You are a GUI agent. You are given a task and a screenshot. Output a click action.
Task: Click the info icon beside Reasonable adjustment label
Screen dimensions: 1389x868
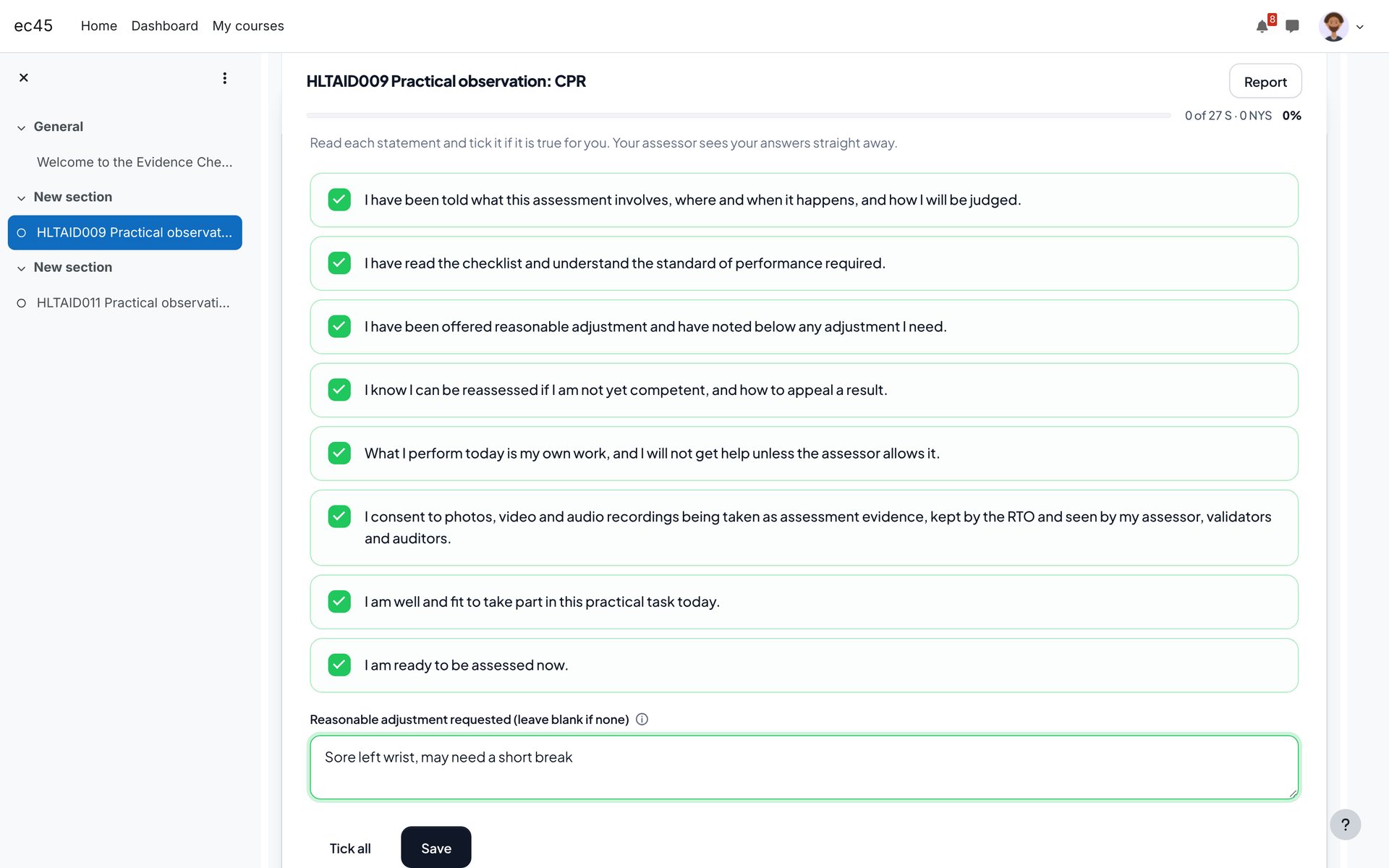pyautogui.click(x=642, y=719)
